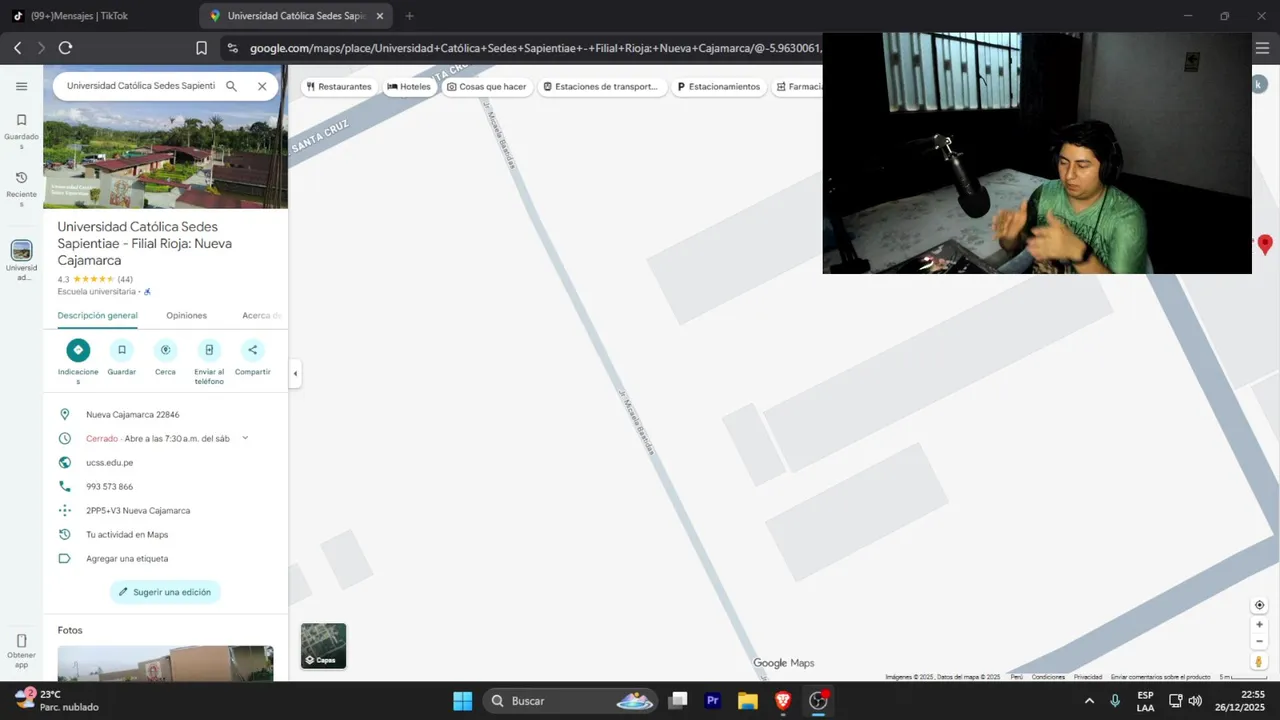
Task: Select the Estacionamientos chip
Action: tap(718, 87)
